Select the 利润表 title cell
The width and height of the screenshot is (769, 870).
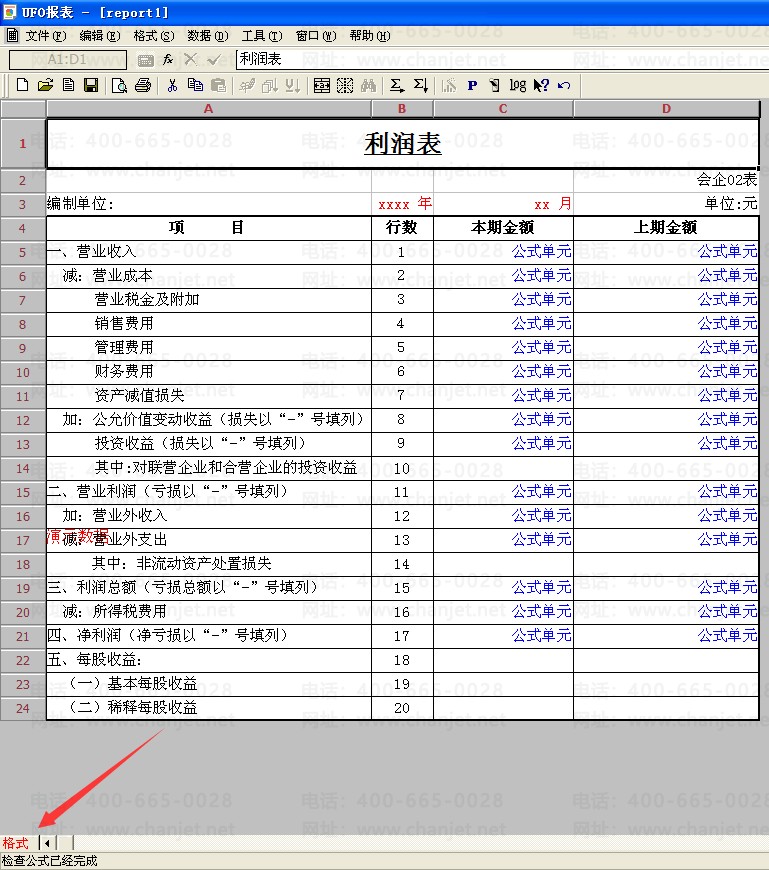pos(403,144)
